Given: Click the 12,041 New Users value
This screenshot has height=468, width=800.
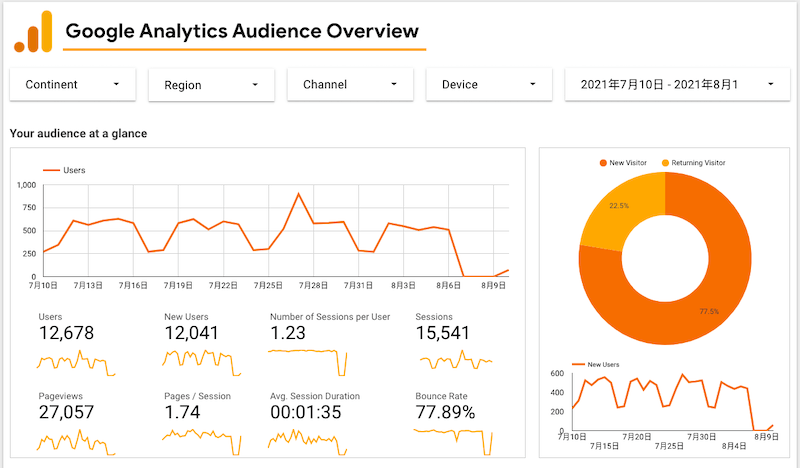Looking at the screenshot, I should pyautogui.click(x=191, y=333).
